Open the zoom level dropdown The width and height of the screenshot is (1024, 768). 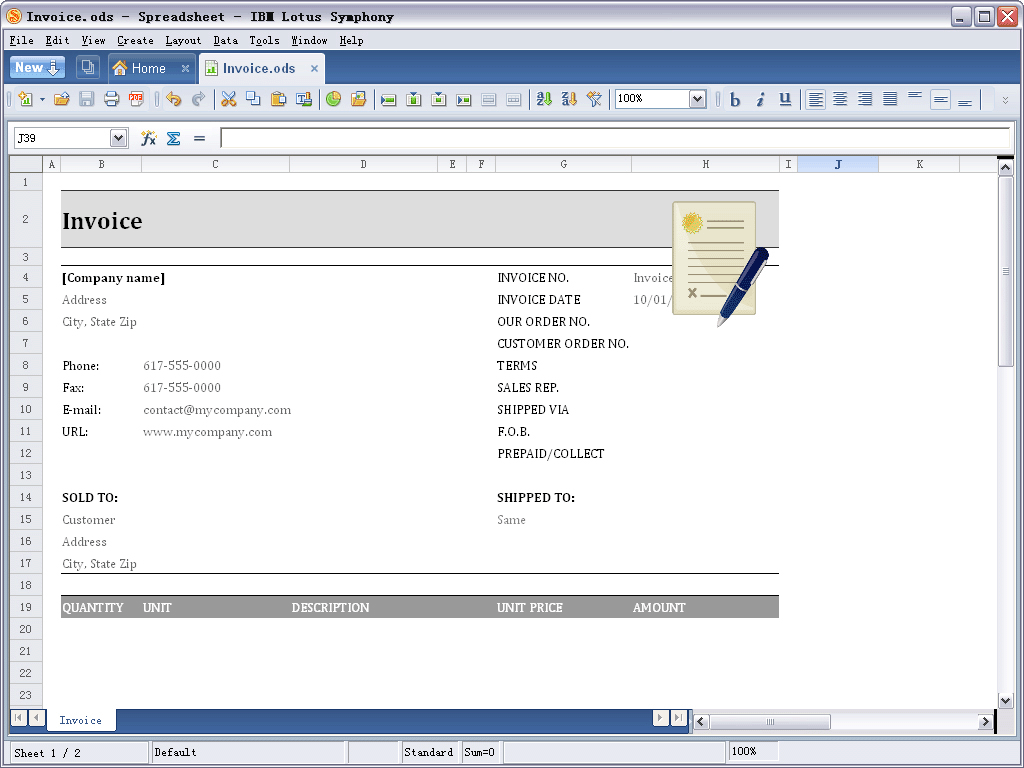(x=697, y=99)
